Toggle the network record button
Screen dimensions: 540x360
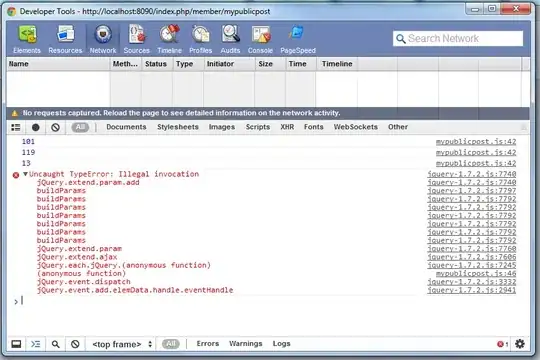coord(35,127)
